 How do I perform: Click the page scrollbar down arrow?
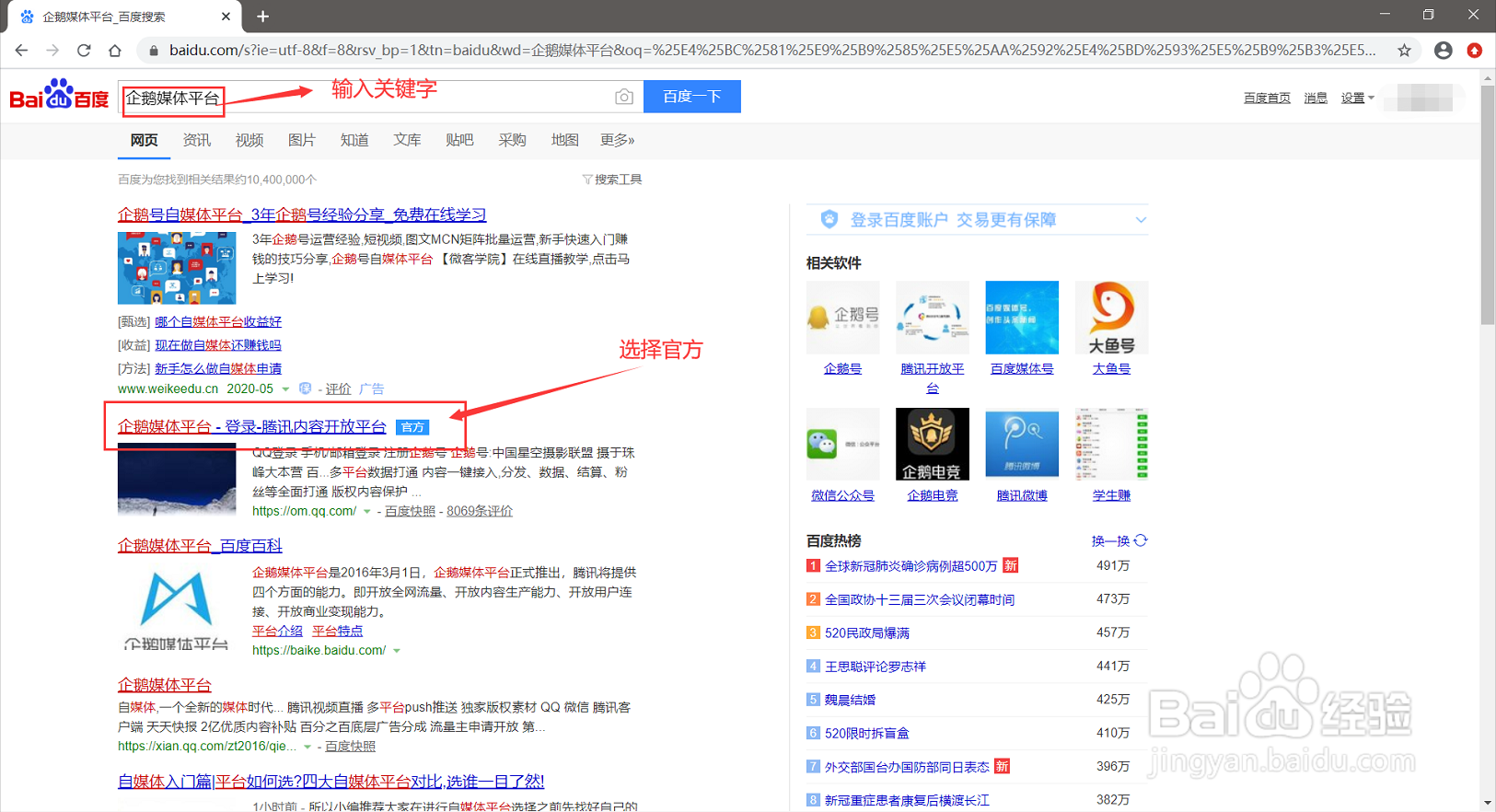tap(1488, 804)
